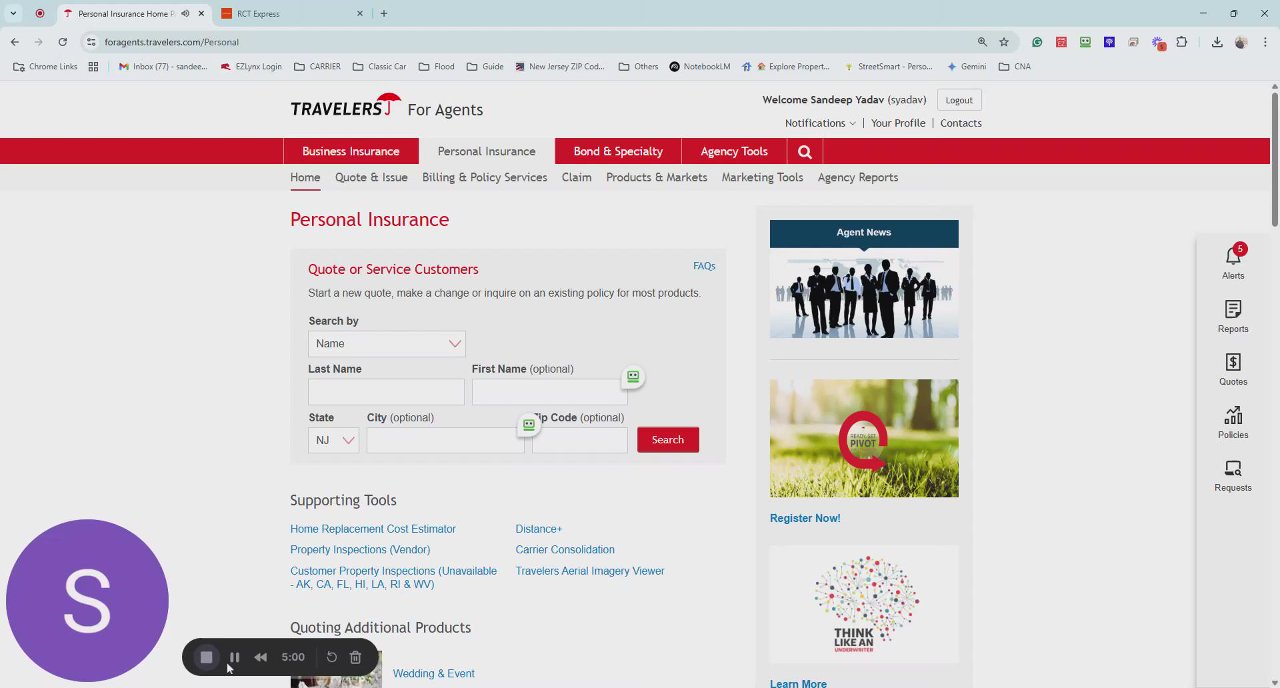
Task: Click the Travelers logo
Action: 345,106
